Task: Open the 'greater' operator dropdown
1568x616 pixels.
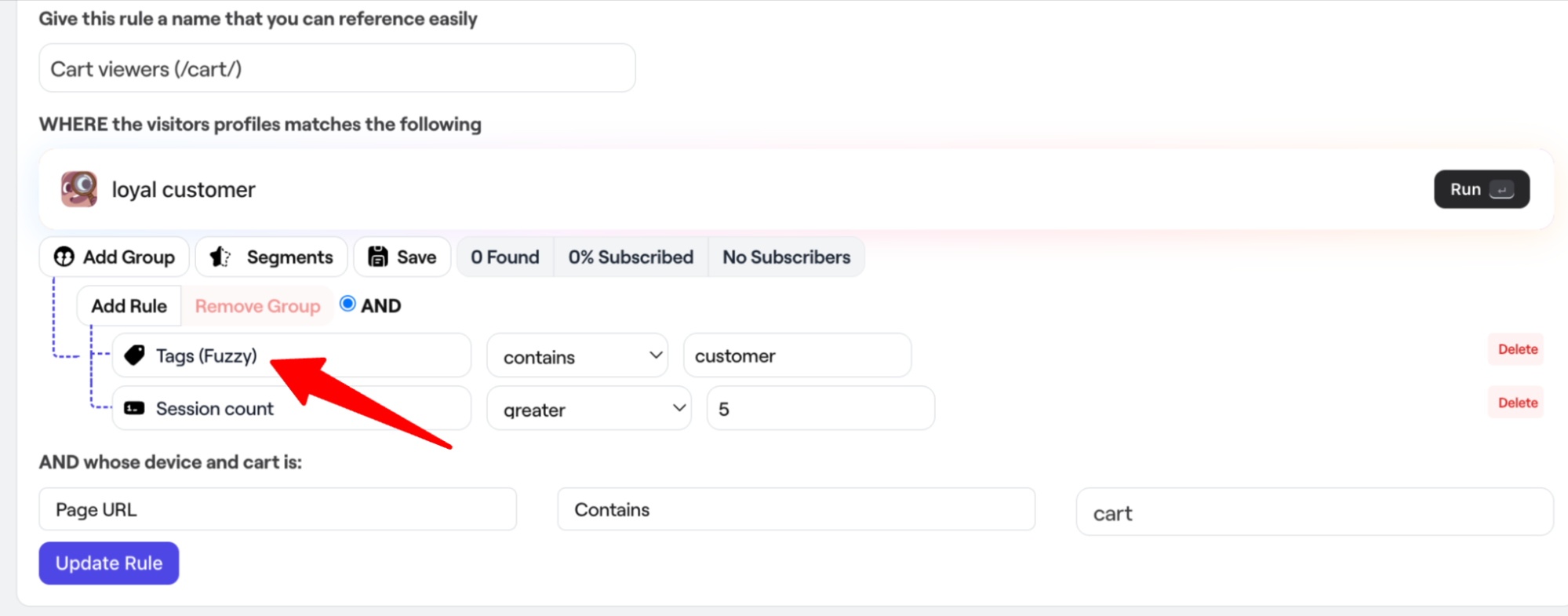Action: (589, 409)
